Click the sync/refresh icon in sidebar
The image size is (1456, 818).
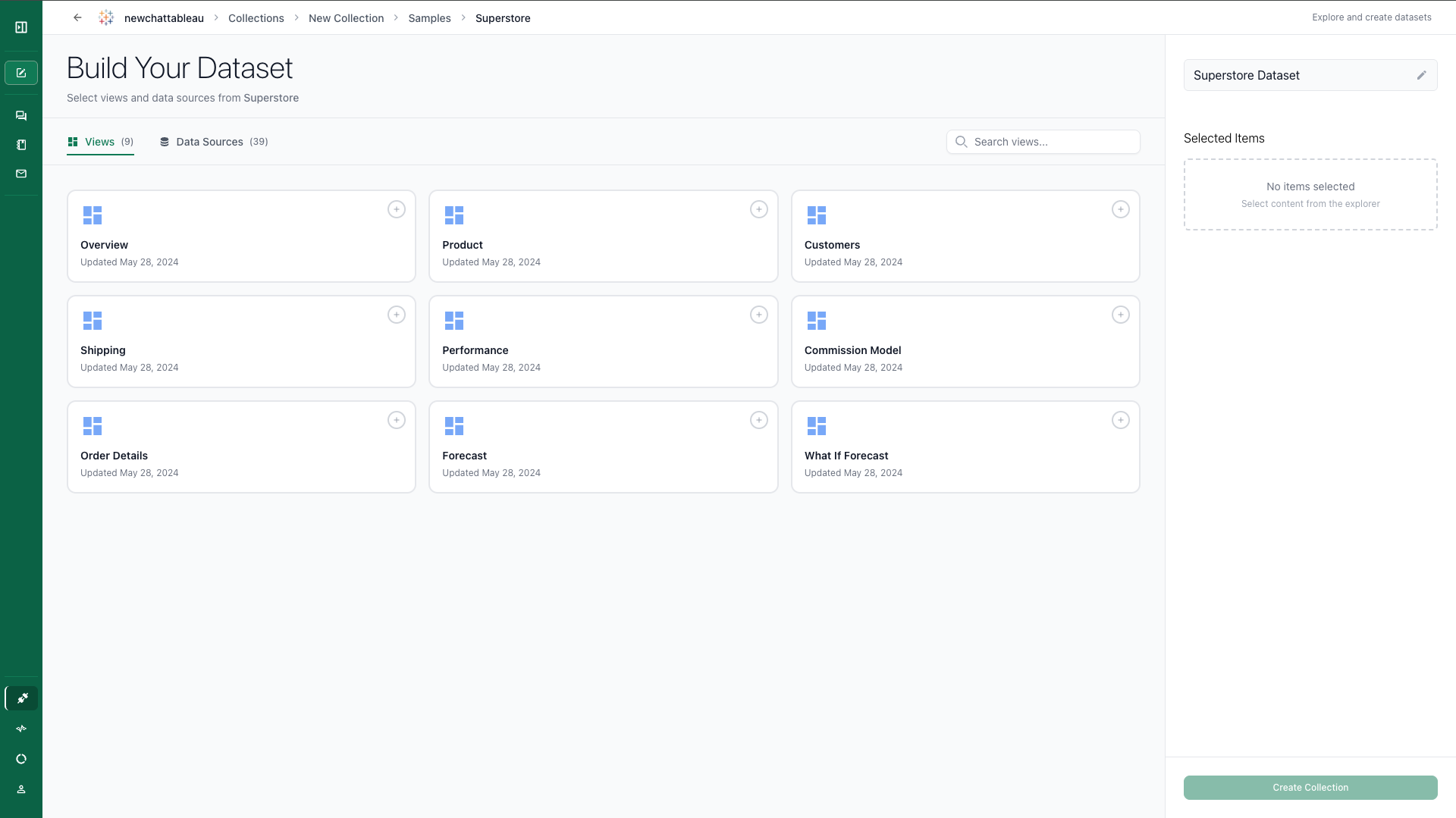coord(21,758)
